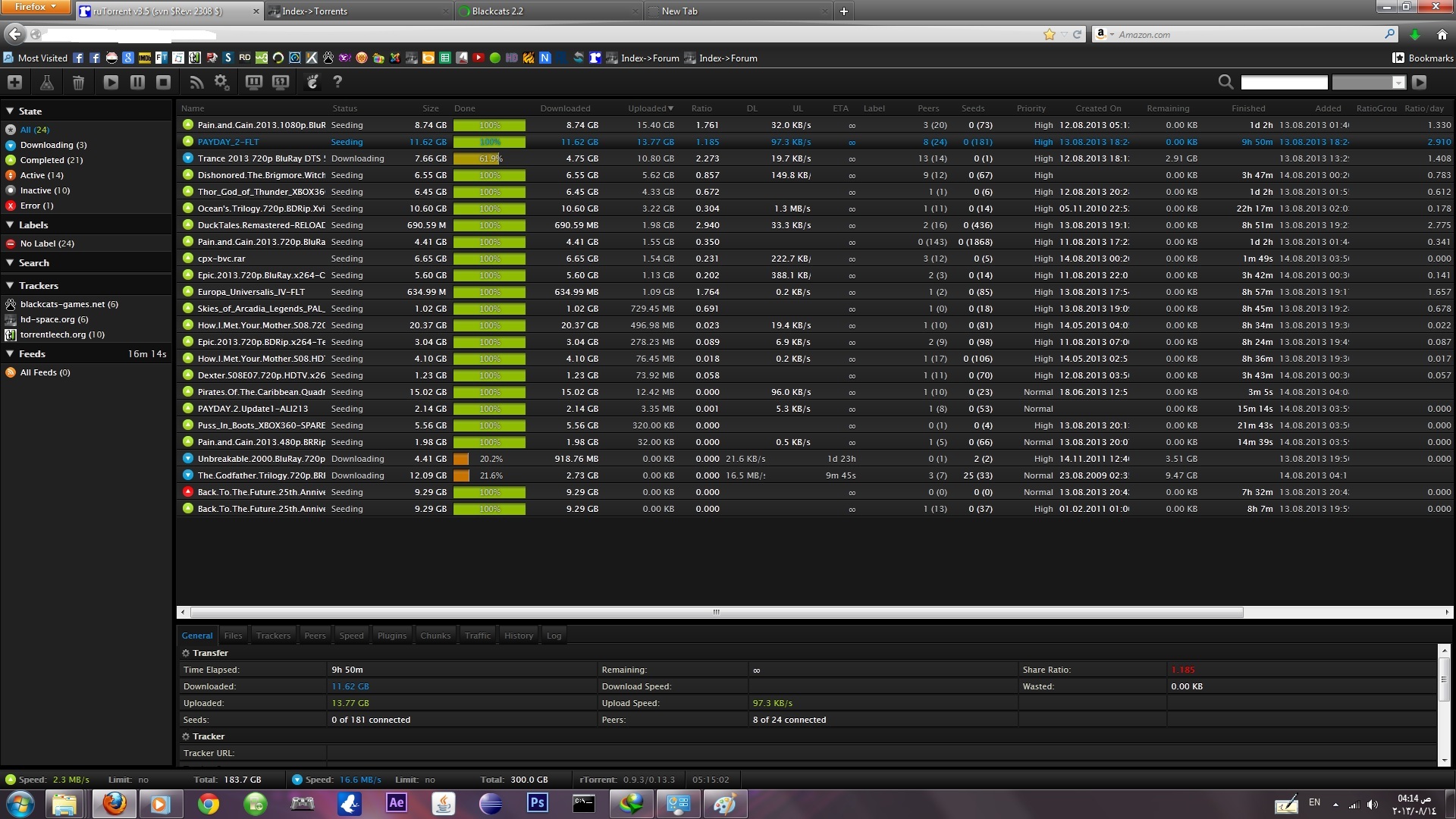
Task: Click the second monitor icon in the toolbar
Action: coord(281,82)
